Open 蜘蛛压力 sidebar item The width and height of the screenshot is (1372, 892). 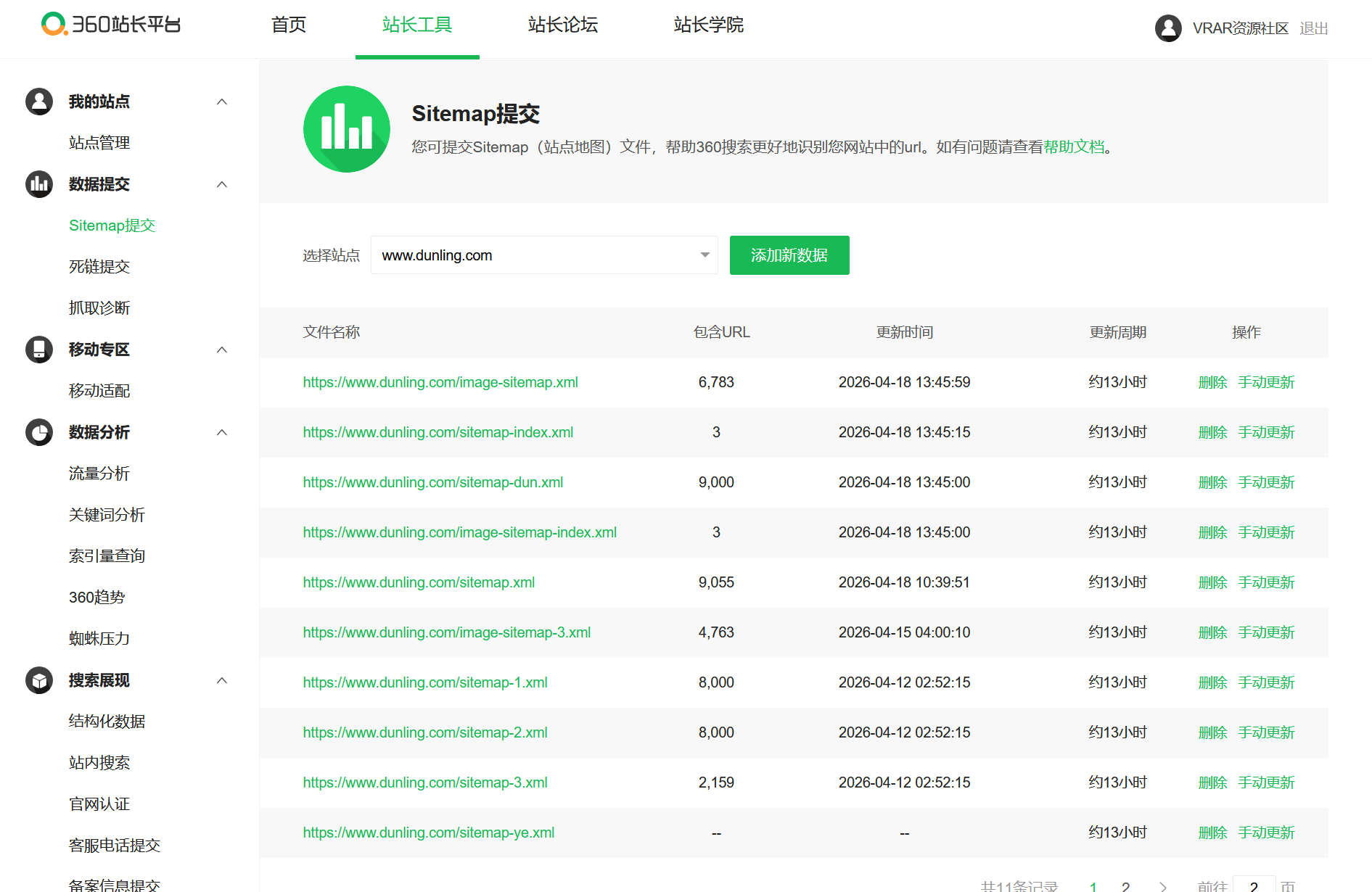point(99,639)
